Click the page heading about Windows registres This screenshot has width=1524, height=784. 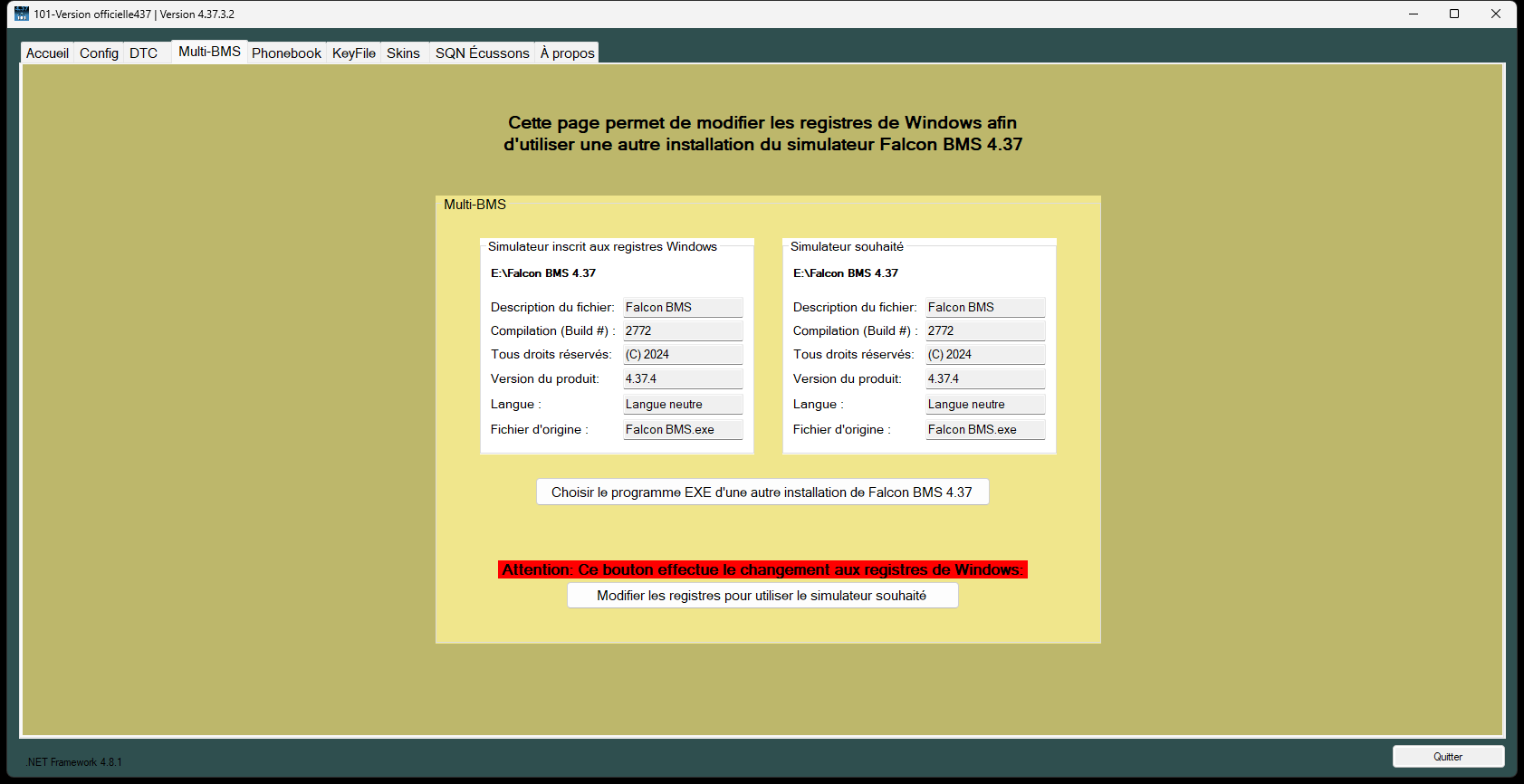pos(762,133)
